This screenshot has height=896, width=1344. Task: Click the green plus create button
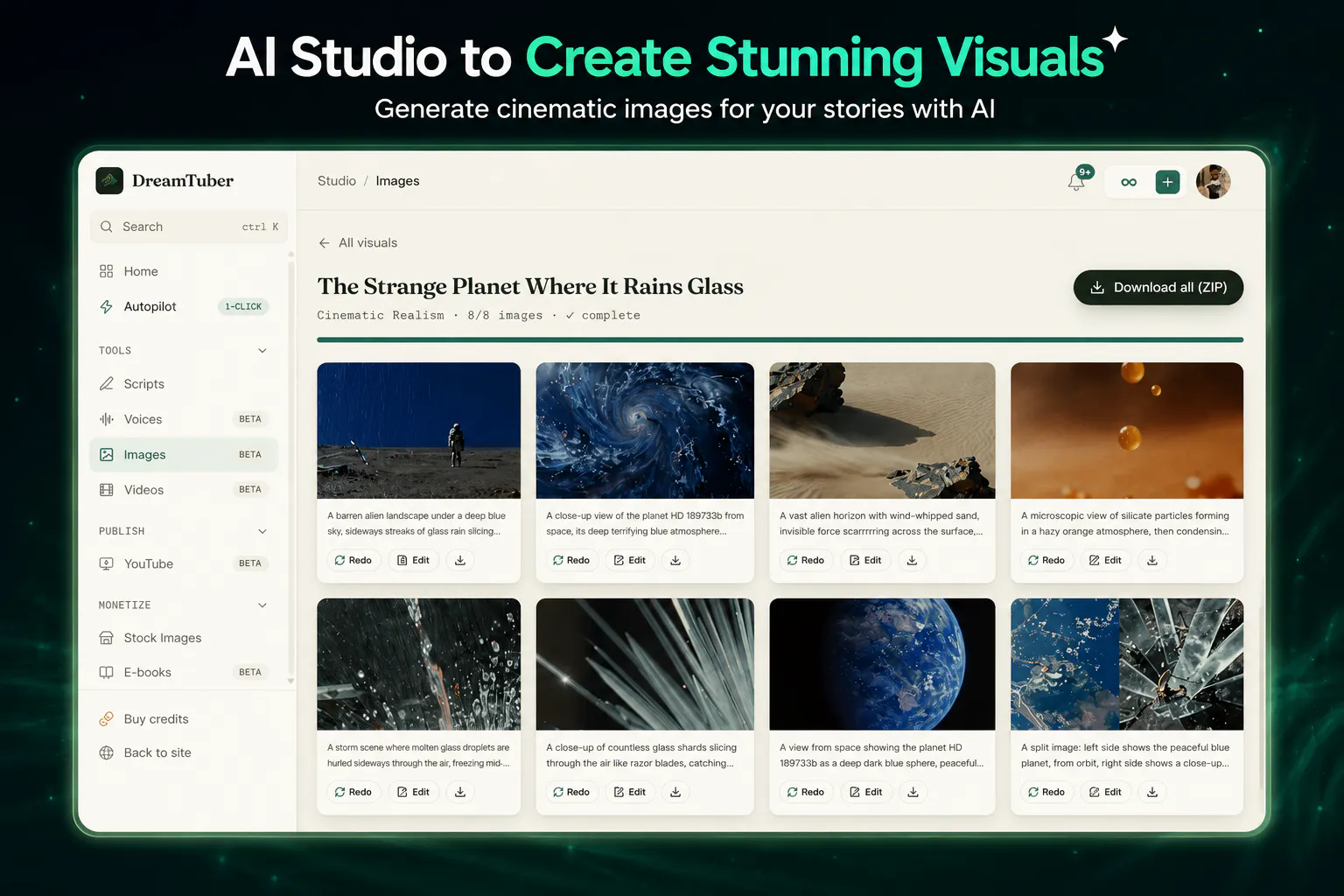pos(1167,182)
